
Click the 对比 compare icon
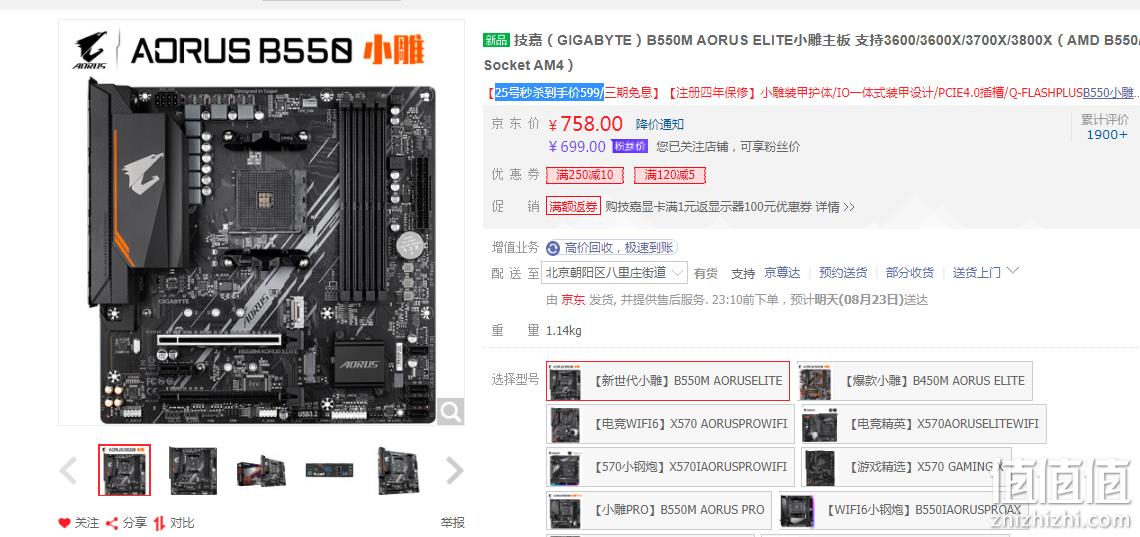pyautogui.click(x=159, y=523)
